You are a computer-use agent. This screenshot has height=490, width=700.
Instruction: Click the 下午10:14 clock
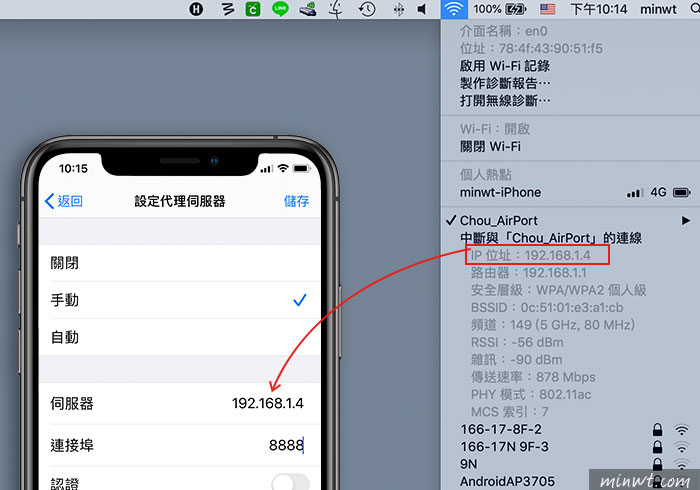(x=598, y=9)
